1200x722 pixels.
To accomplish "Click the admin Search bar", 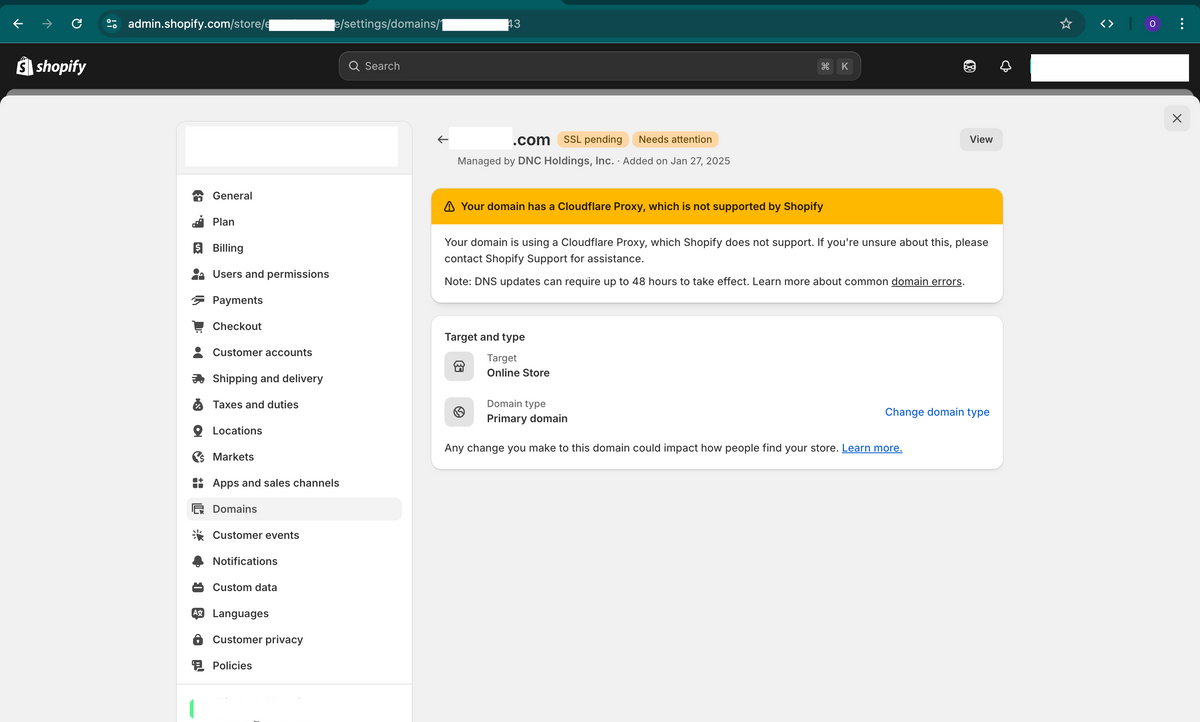I will pyautogui.click(x=598, y=65).
